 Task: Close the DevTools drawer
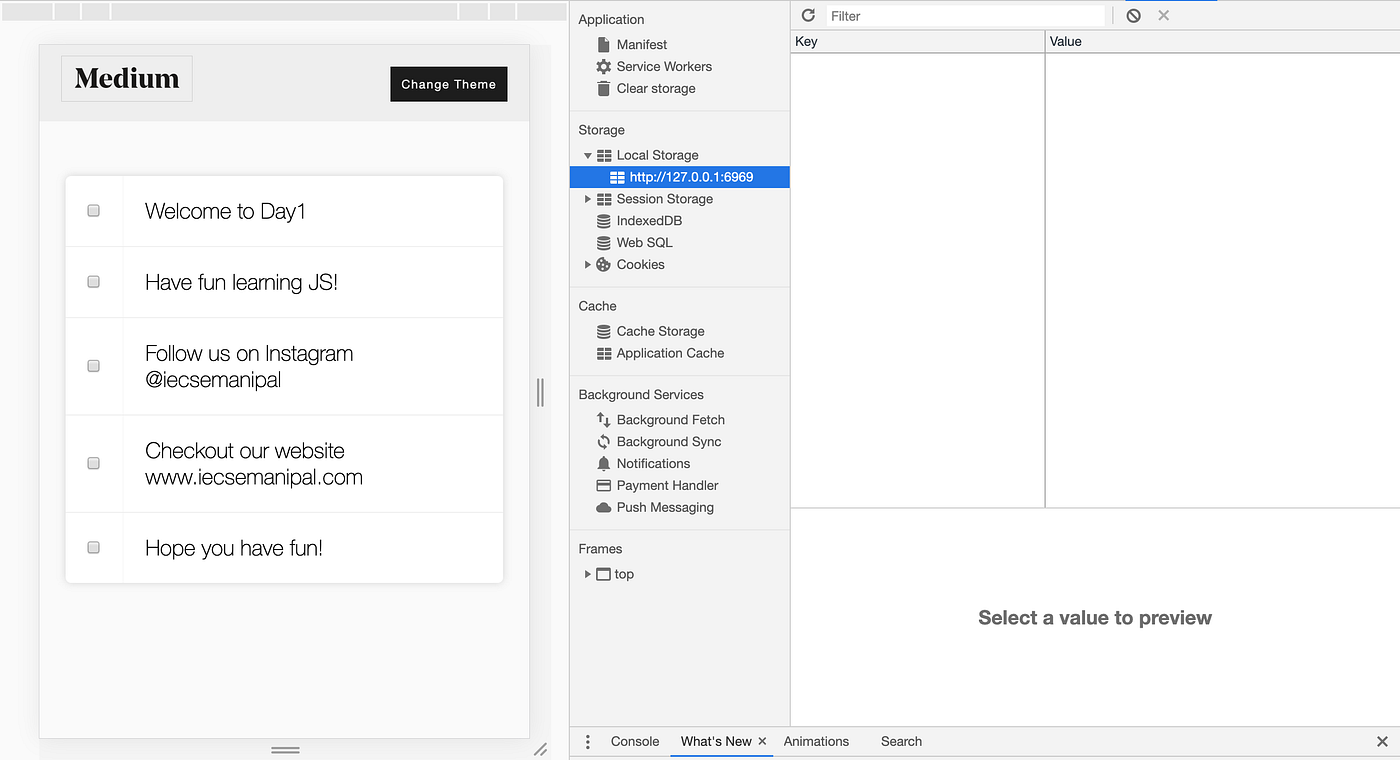coord(1382,742)
